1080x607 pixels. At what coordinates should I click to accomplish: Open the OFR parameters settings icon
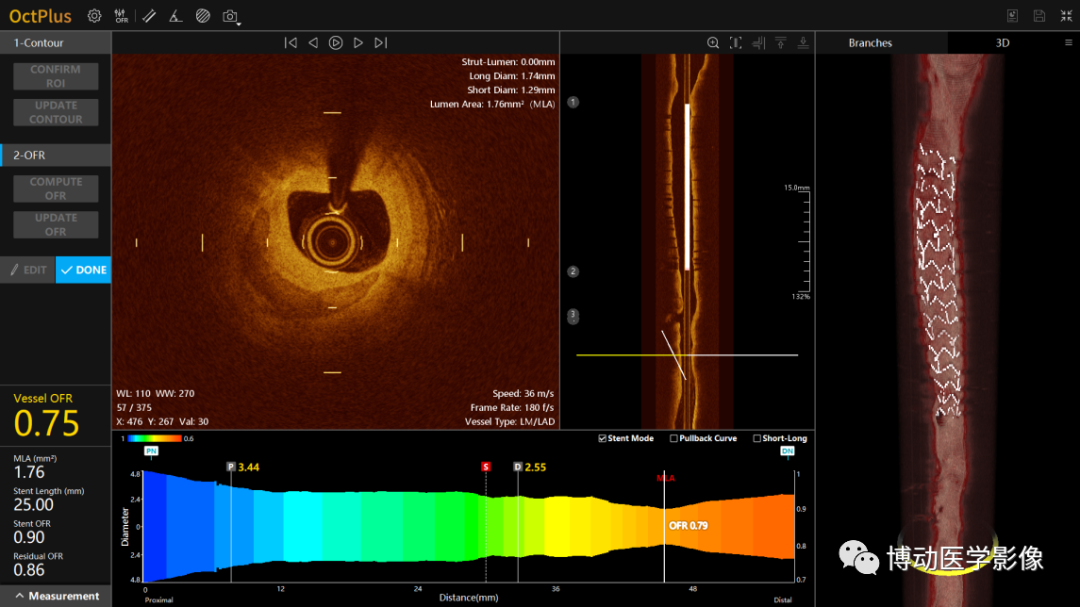point(121,16)
